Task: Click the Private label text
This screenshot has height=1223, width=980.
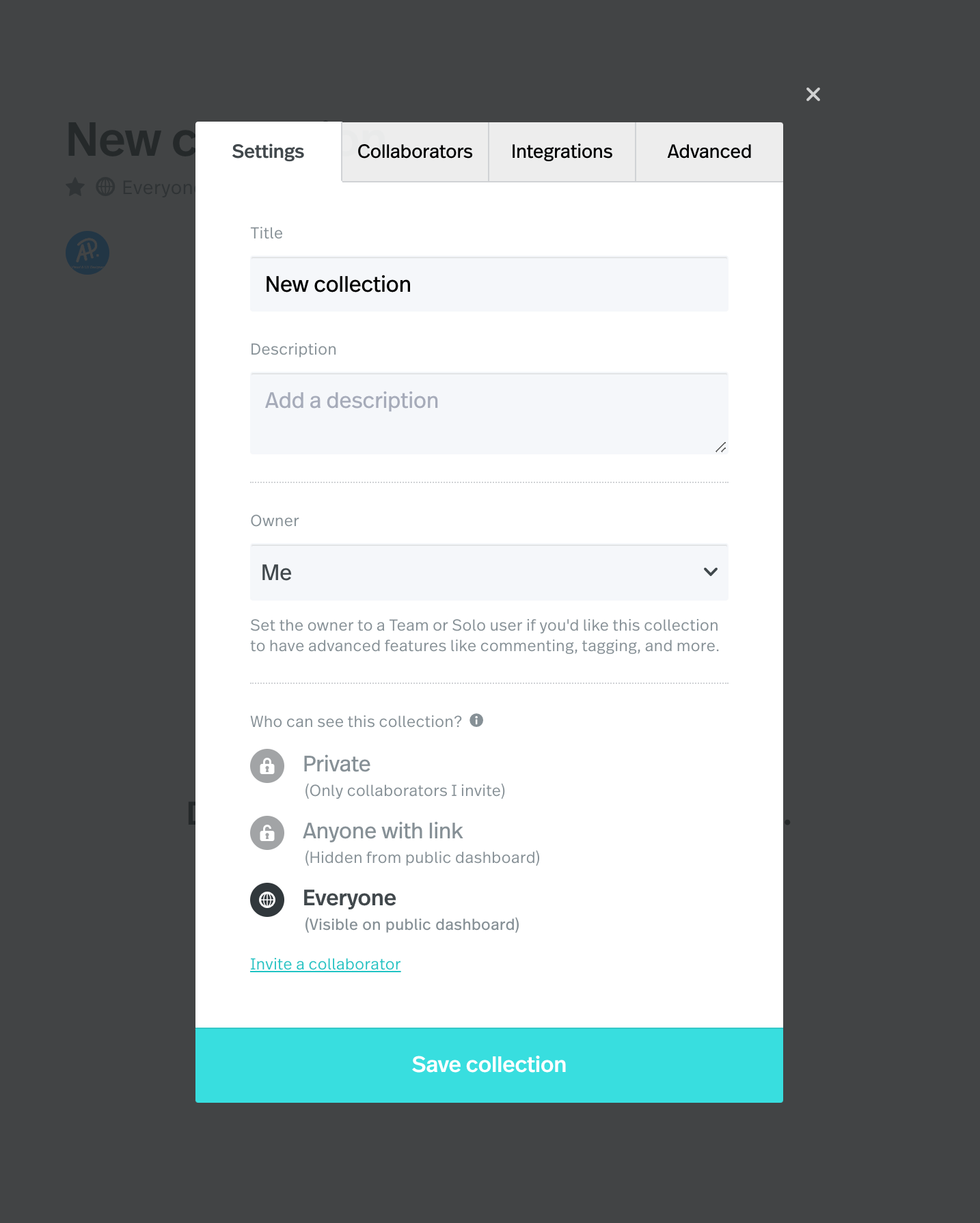Action: pyautogui.click(x=337, y=764)
